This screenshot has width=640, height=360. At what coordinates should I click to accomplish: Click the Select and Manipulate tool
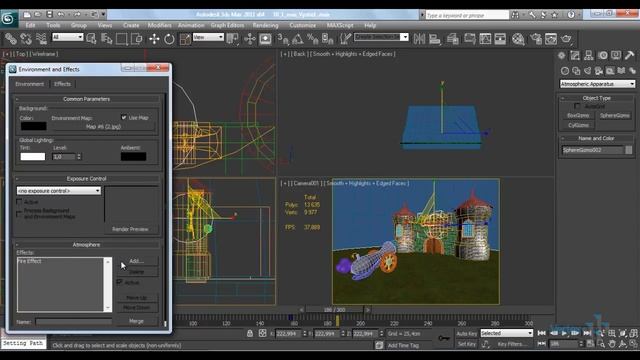tap(249, 39)
